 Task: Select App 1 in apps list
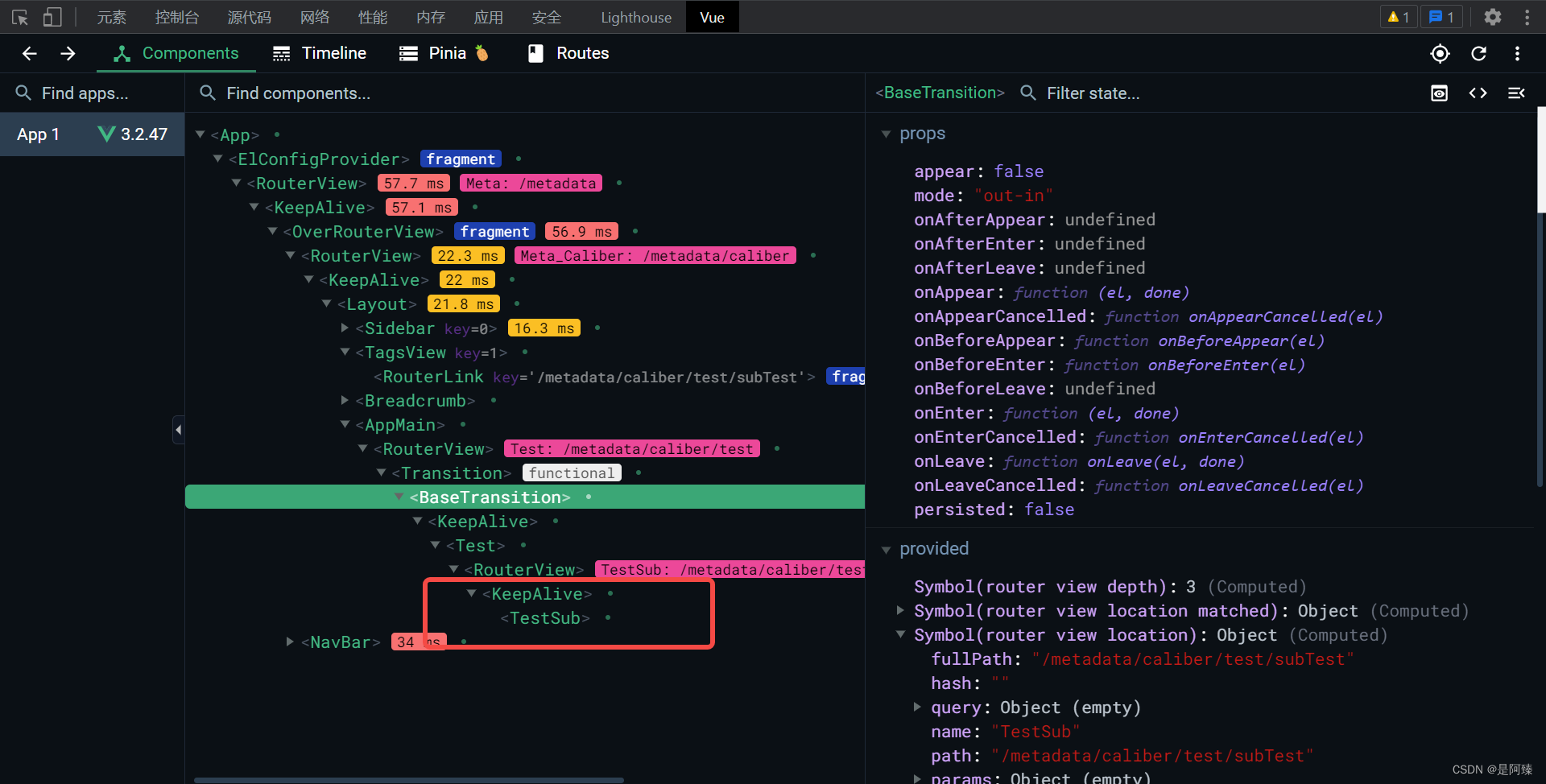[92, 134]
